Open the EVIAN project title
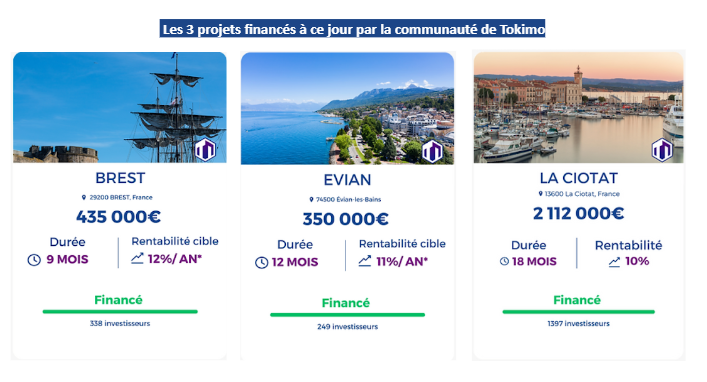The height and width of the screenshot is (382, 707). 347,180
